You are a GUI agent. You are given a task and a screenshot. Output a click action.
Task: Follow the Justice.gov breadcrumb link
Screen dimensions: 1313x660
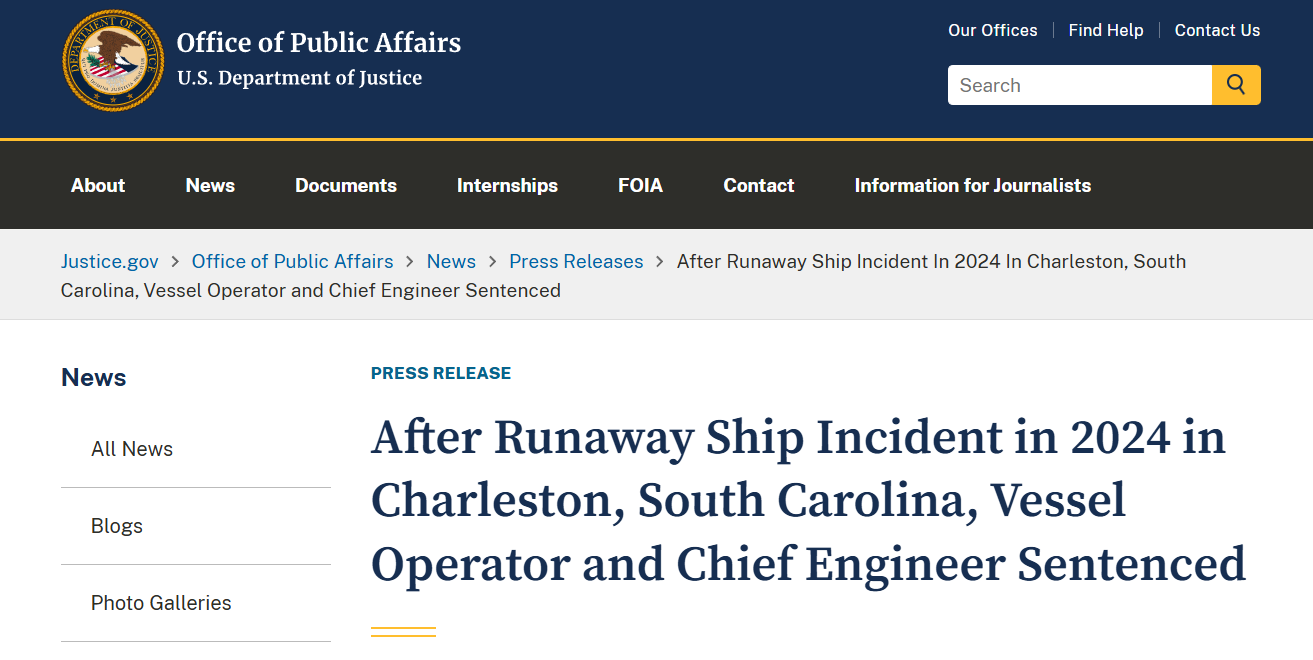point(110,261)
